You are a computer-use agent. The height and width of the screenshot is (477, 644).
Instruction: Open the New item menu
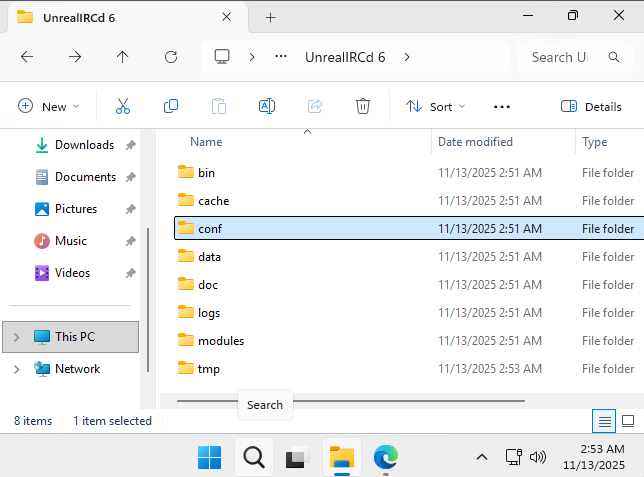[x=48, y=106]
